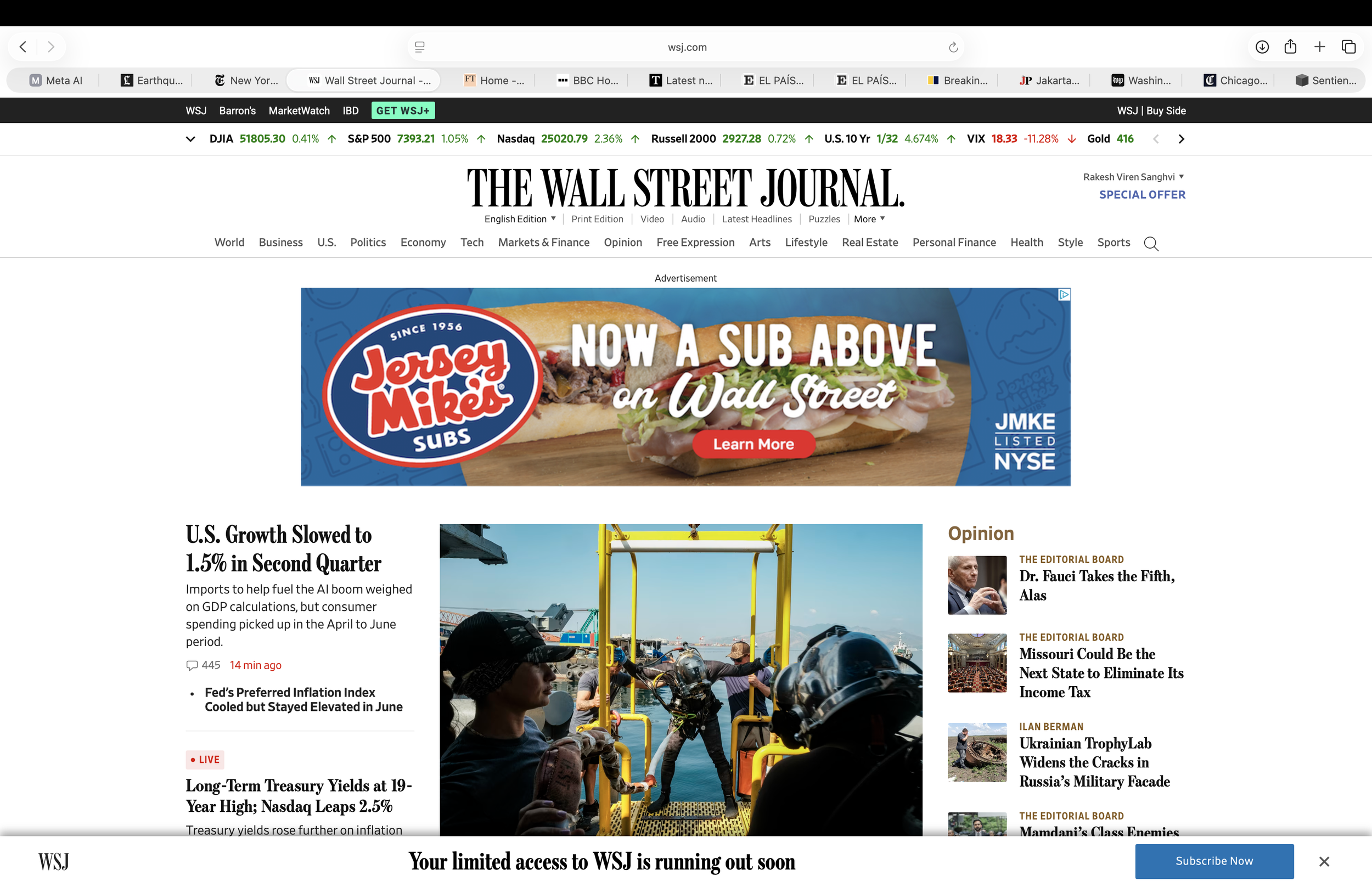Open the WSJ search magnifier icon
The width and height of the screenshot is (1372, 887).
(x=1151, y=244)
